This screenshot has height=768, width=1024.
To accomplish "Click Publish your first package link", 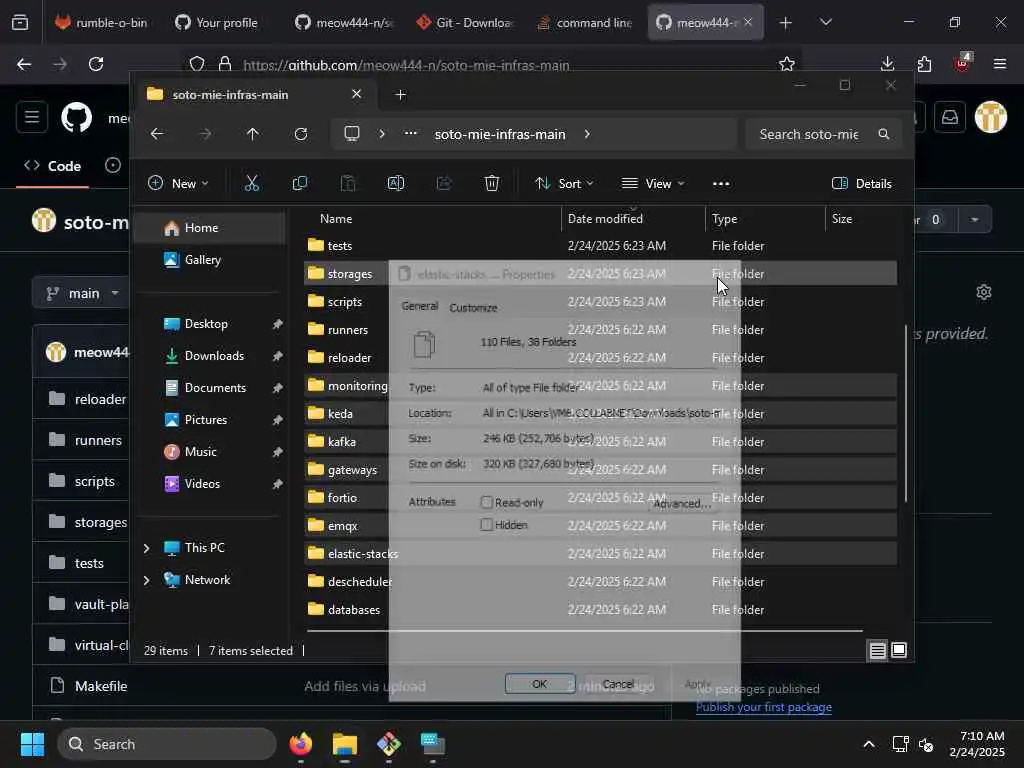I will [763, 707].
